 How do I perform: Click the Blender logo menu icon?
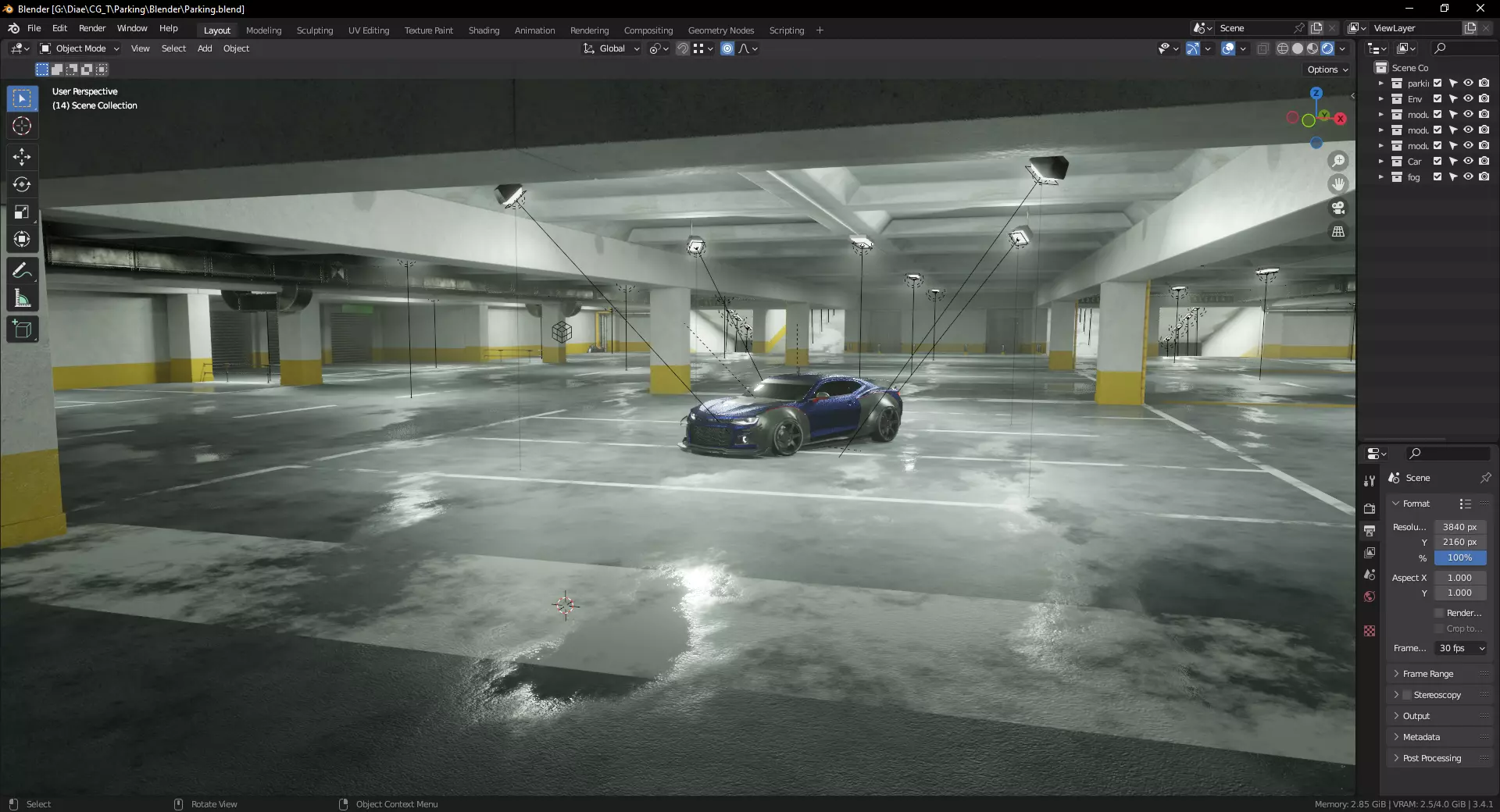tap(14, 28)
